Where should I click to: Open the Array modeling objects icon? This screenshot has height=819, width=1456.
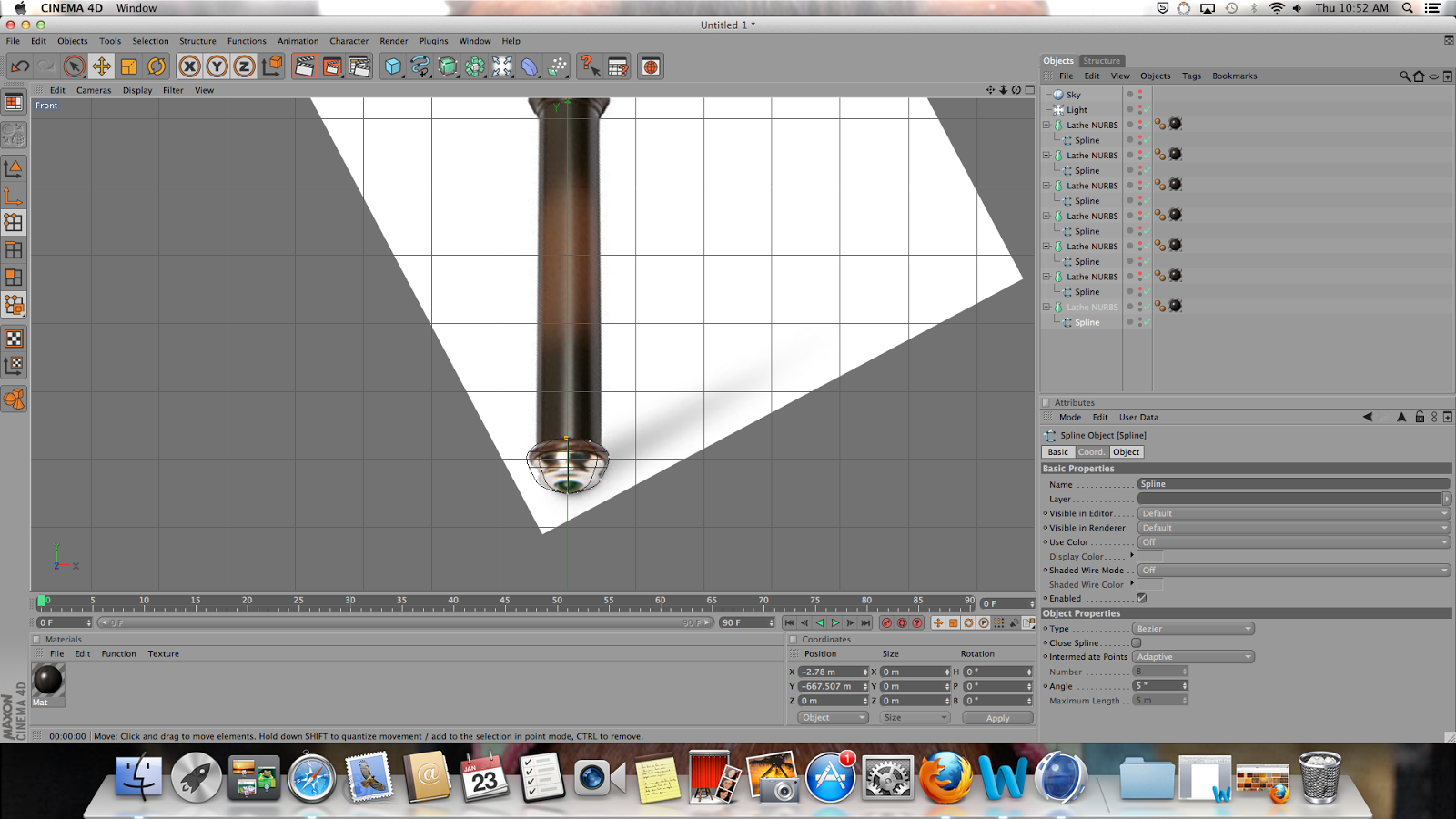click(x=475, y=66)
